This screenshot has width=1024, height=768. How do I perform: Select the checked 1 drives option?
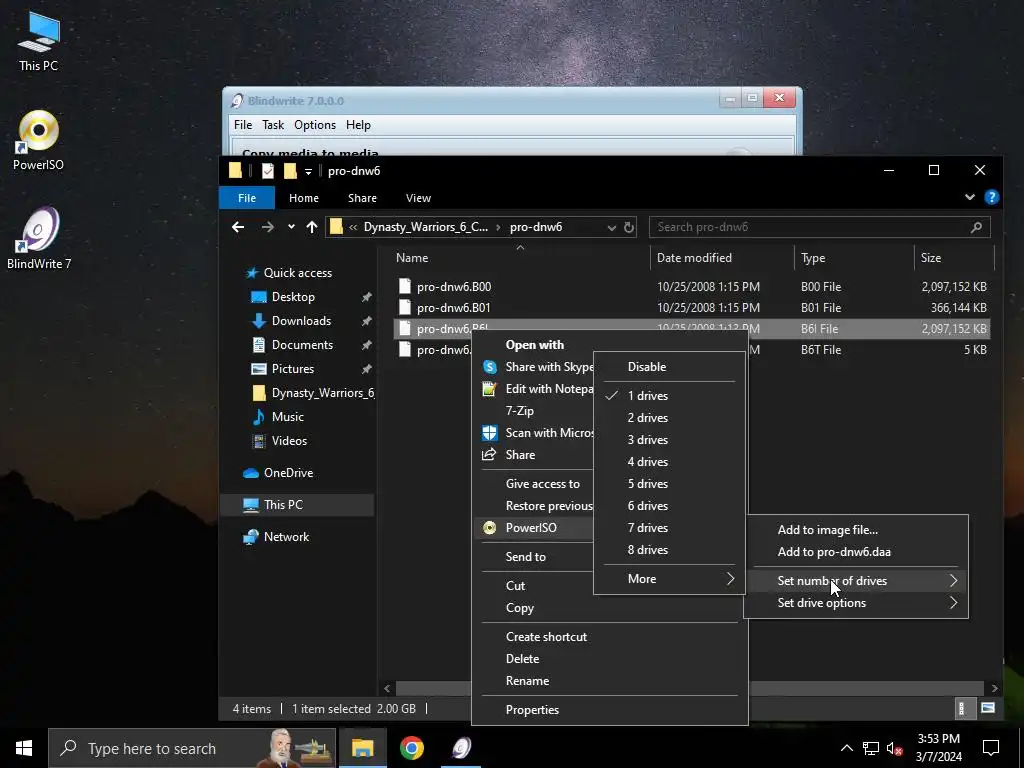click(x=669, y=396)
